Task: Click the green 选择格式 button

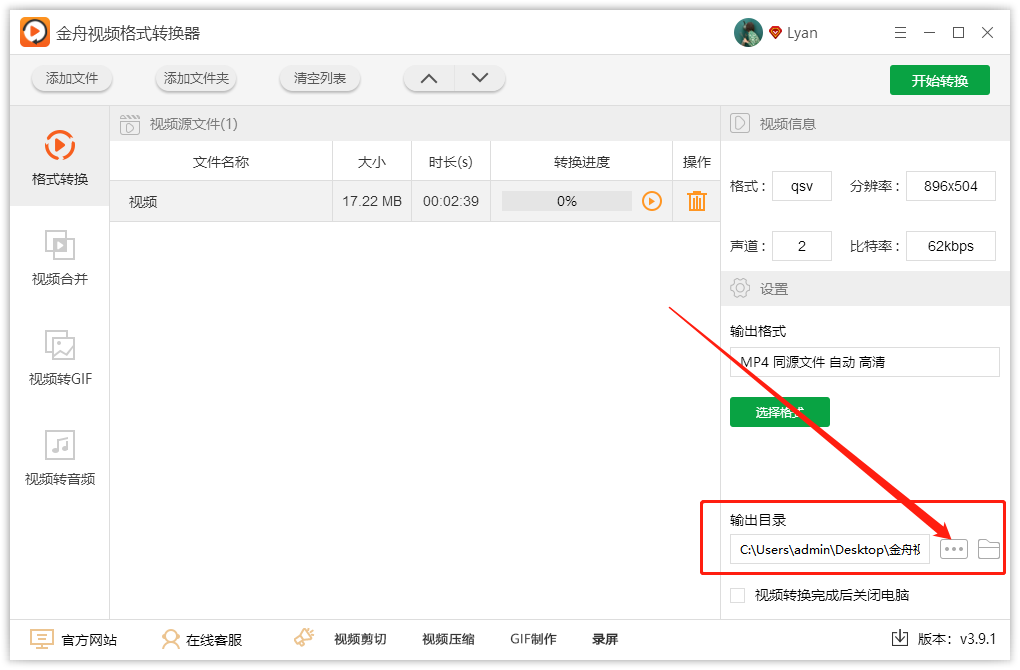Action: pos(779,412)
